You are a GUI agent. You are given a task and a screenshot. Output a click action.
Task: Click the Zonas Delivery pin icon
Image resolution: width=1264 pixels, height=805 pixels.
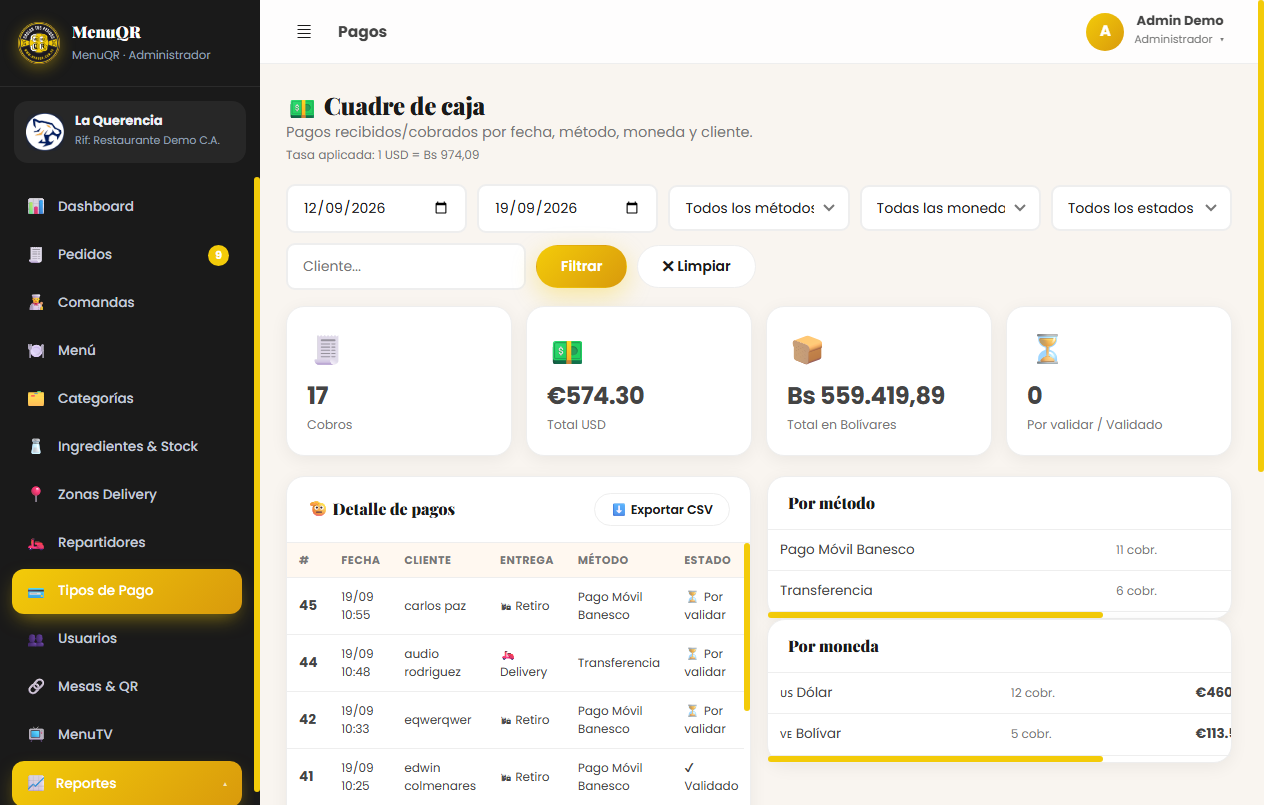(x=36, y=494)
